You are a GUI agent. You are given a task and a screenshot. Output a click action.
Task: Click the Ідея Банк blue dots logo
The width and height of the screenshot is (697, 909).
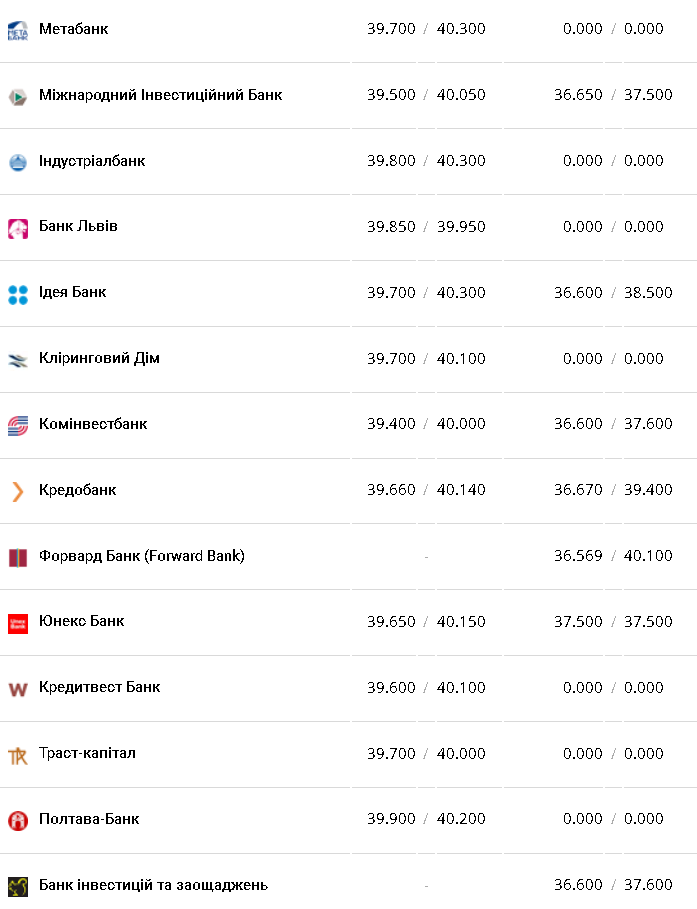[x=18, y=294]
